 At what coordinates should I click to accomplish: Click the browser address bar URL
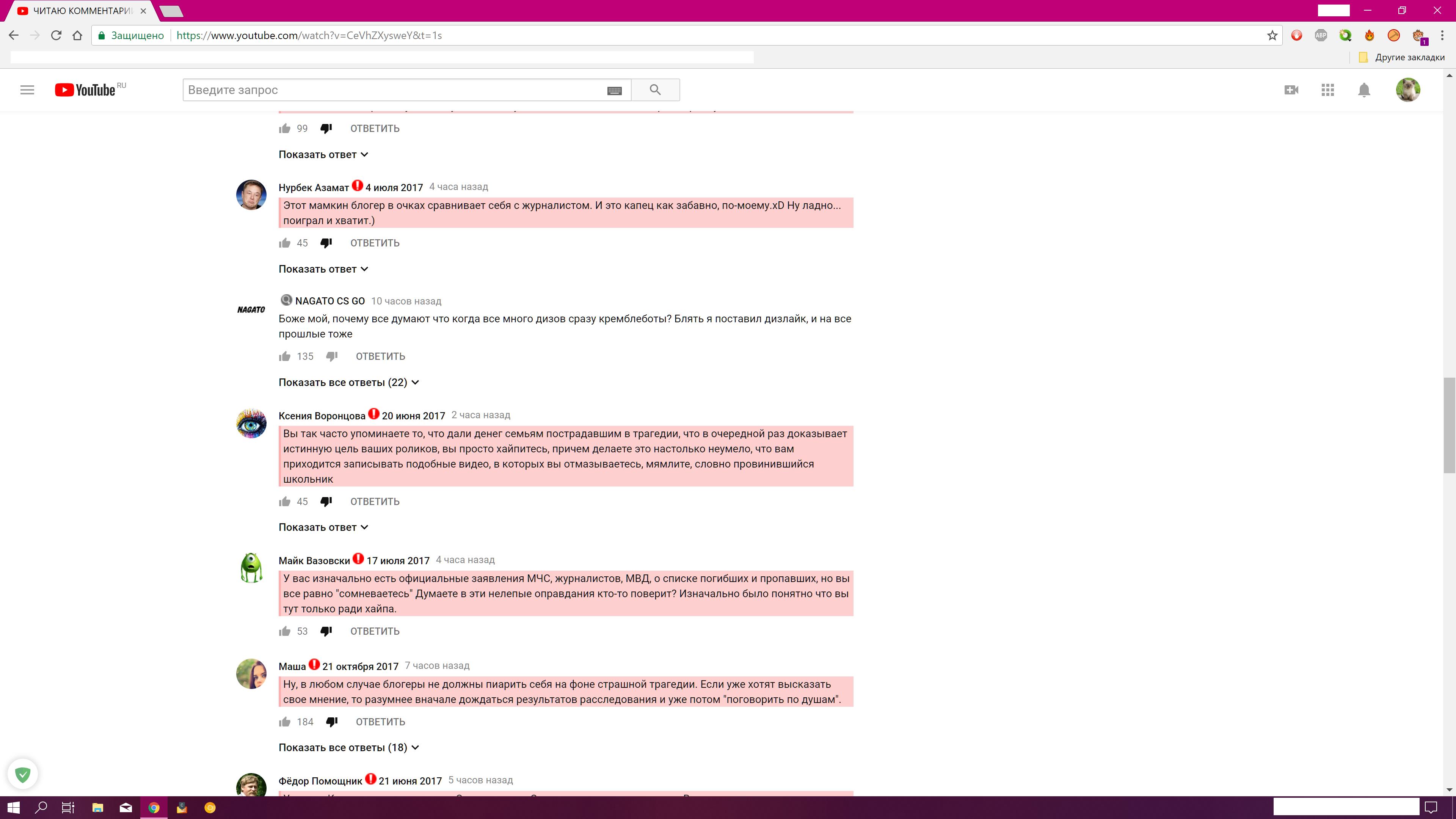coord(309,36)
